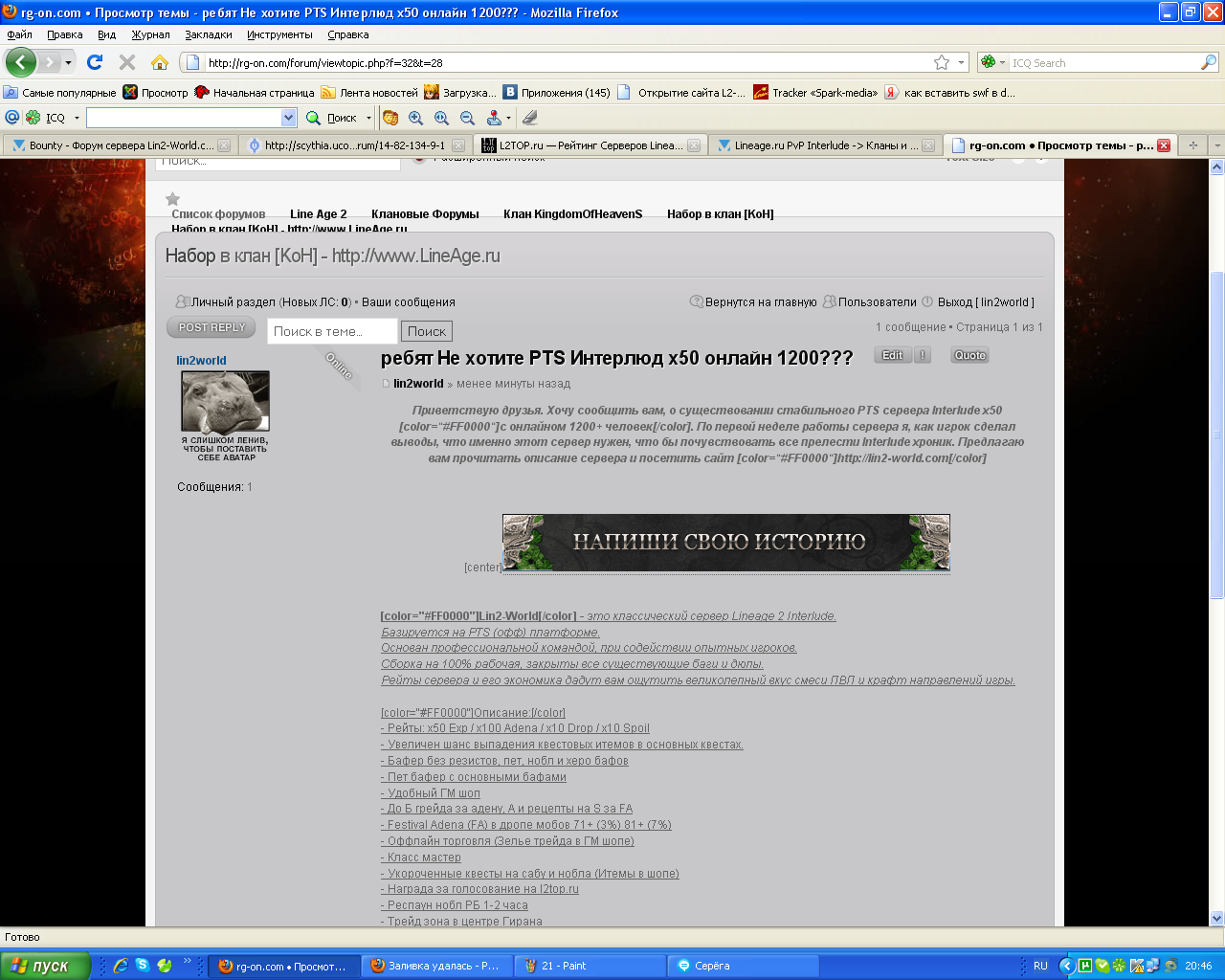Expand the Поиск button dropdown arrow
Image resolution: width=1225 pixels, height=980 pixels.
tap(368, 118)
